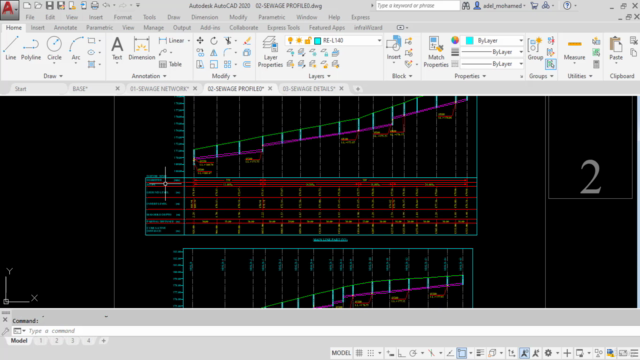Select the Polyline tool

pos(31,49)
